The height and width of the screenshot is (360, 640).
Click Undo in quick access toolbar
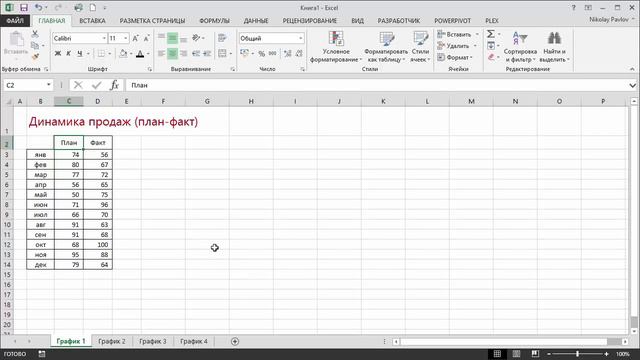38,7
